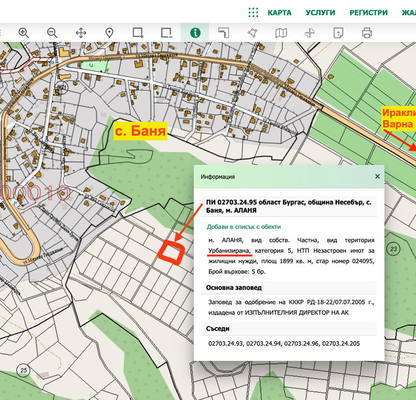Select the polygon area drawing tool
416x400 pixels.
[252, 33]
